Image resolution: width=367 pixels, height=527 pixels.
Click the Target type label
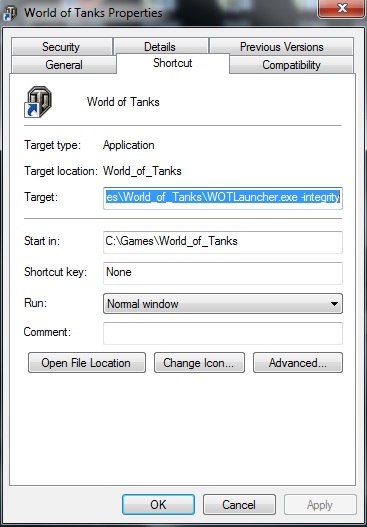(53, 145)
